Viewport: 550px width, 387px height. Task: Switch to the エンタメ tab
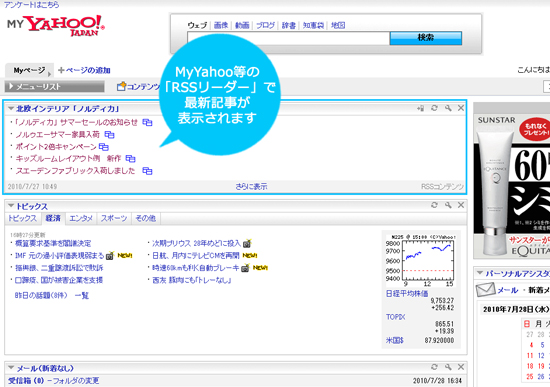coord(81,218)
